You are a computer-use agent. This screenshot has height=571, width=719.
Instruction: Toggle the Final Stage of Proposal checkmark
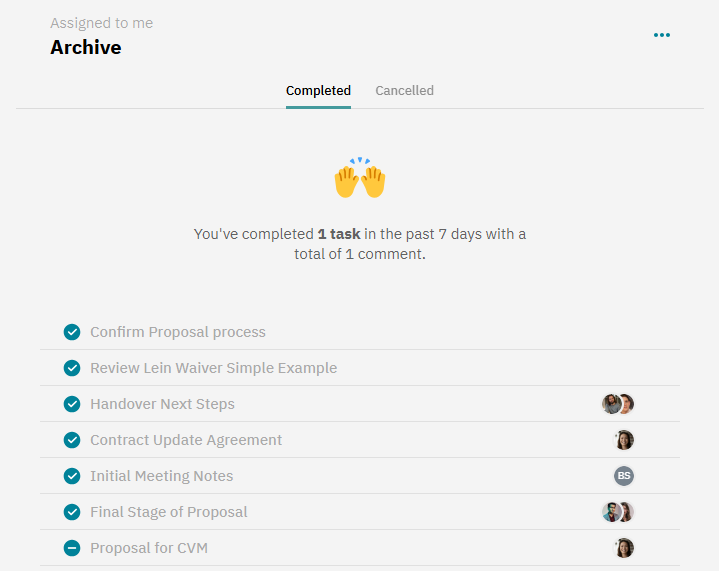click(x=72, y=512)
